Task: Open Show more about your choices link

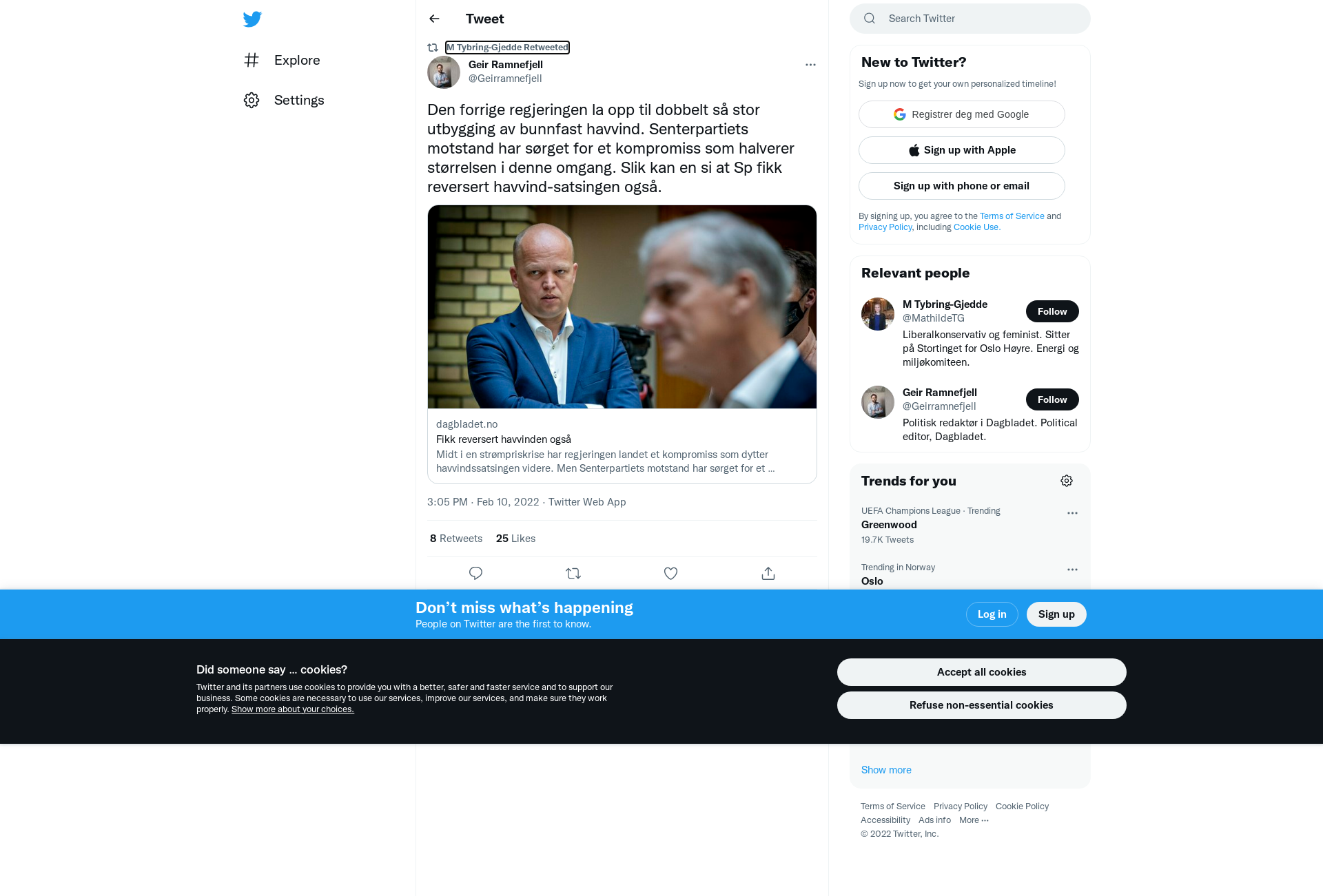Action: [x=293, y=709]
